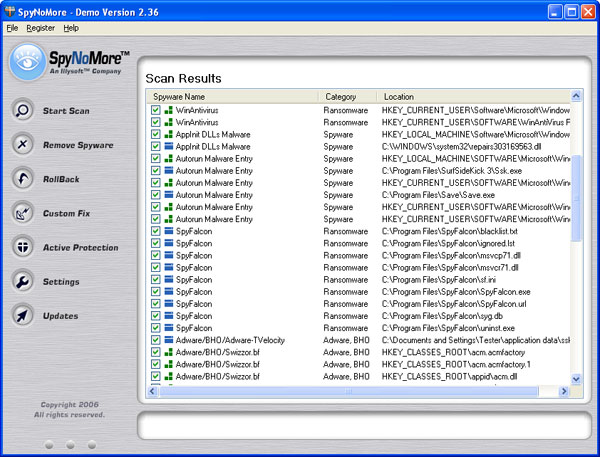The width and height of the screenshot is (600, 457).
Task: Click the Start Scan magnifier icon
Action: (23, 110)
